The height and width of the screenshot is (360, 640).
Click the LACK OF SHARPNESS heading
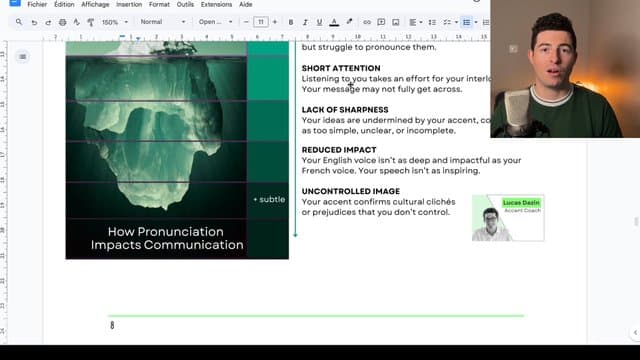click(x=345, y=110)
